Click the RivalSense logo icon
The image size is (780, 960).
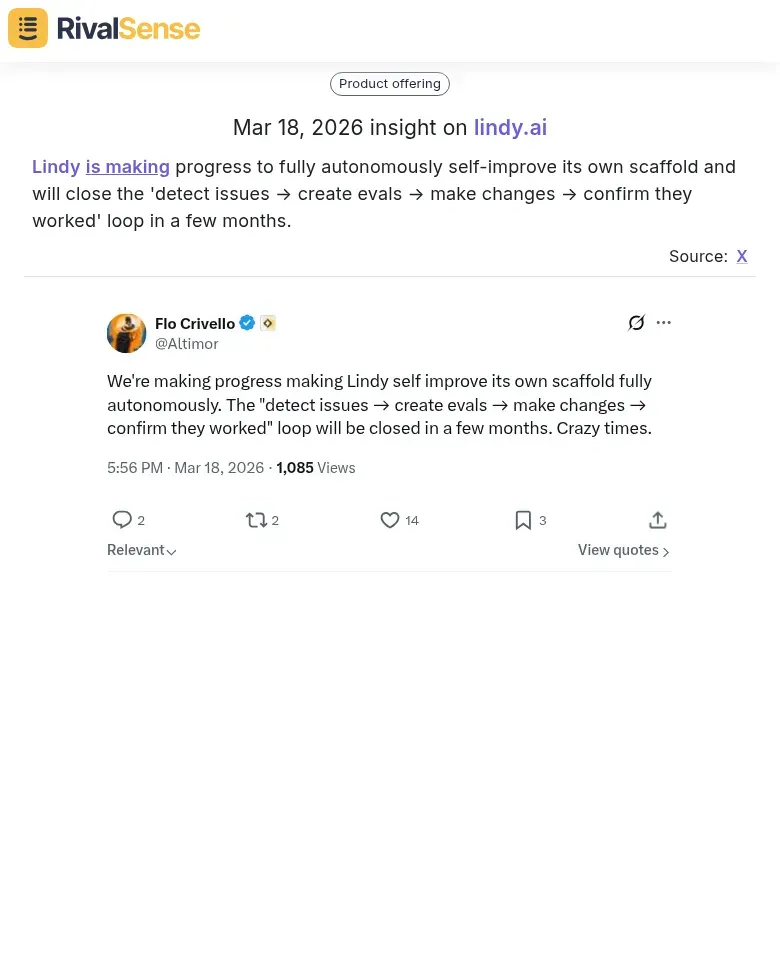[28, 28]
